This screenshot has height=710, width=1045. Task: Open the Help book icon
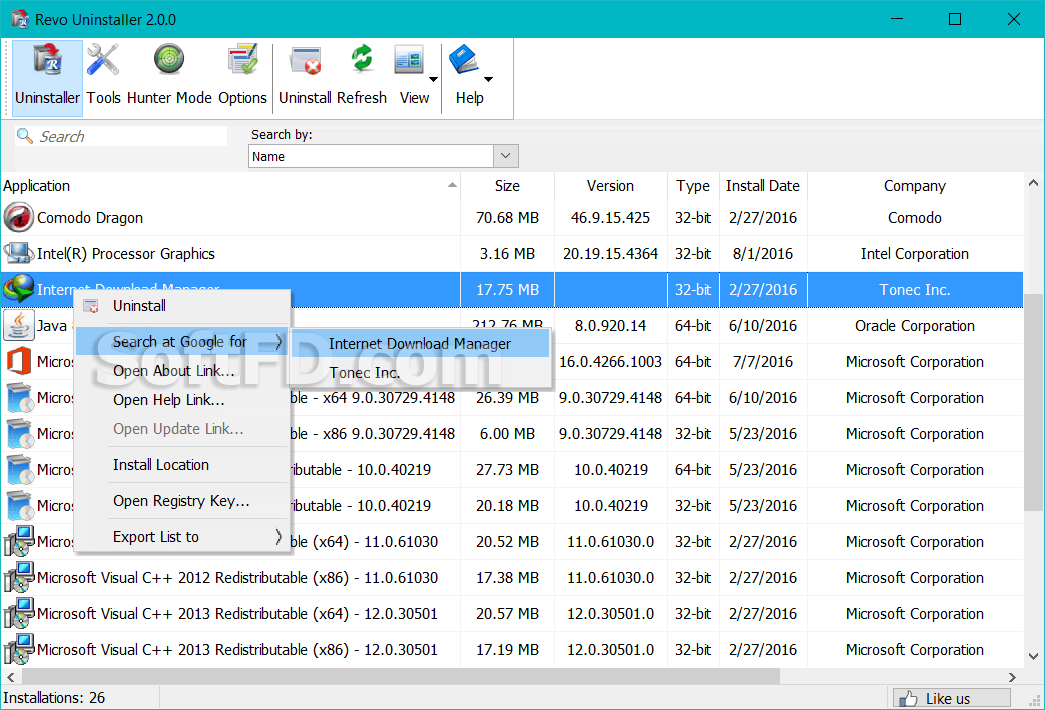tap(464, 60)
